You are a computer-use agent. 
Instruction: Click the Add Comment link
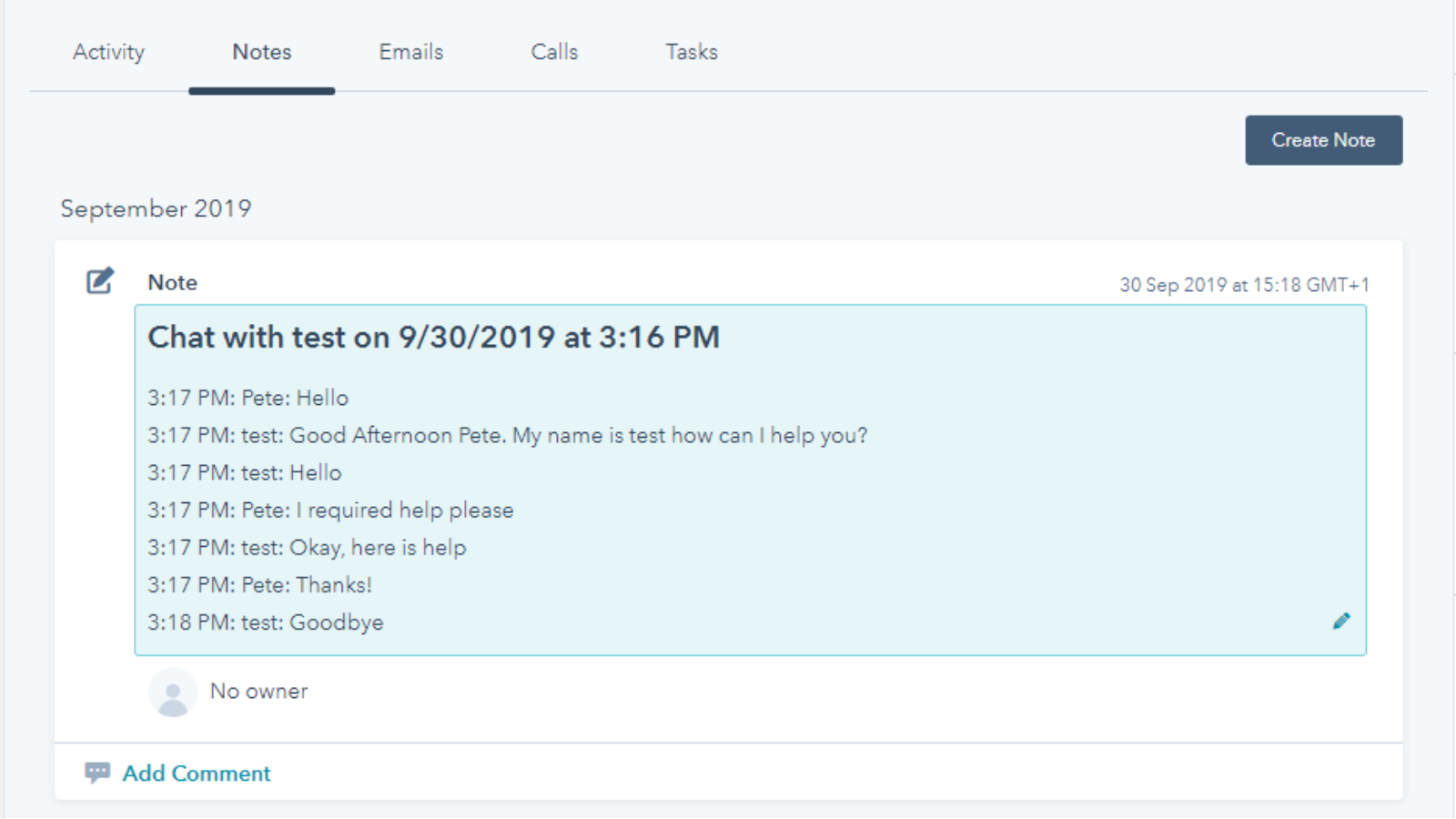[x=197, y=773]
